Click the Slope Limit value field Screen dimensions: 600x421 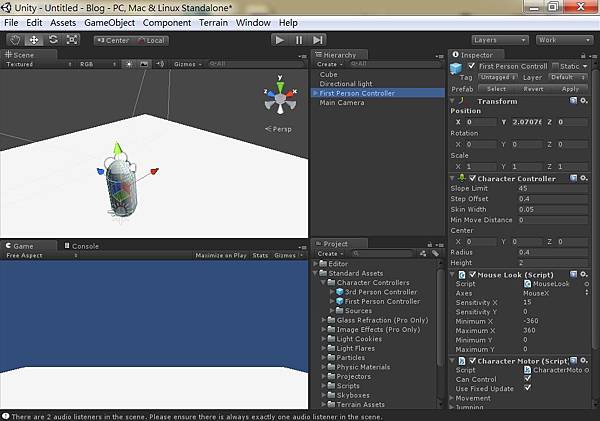(553, 188)
